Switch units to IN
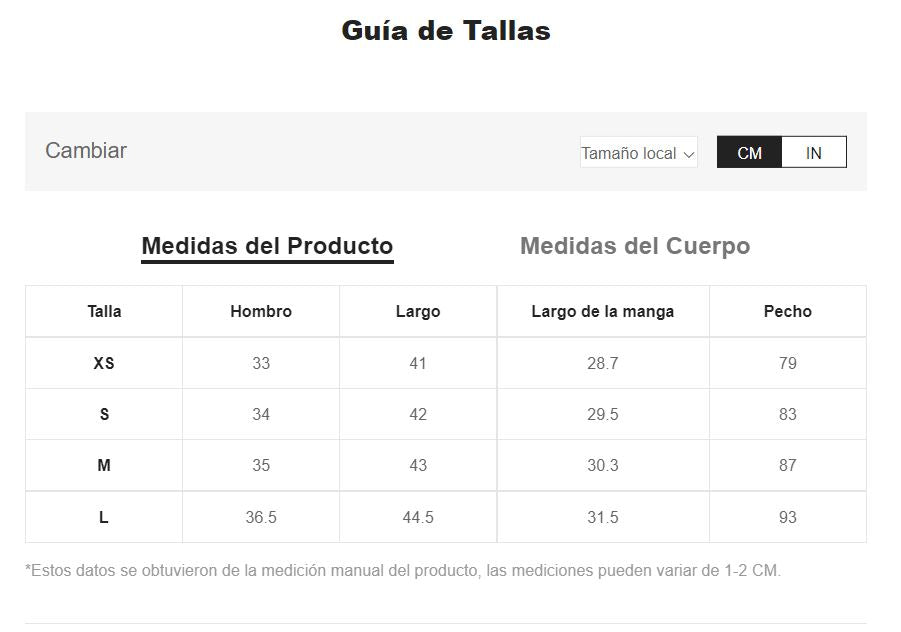The width and height of the screenshot is (901, 632). pos(813,153)
